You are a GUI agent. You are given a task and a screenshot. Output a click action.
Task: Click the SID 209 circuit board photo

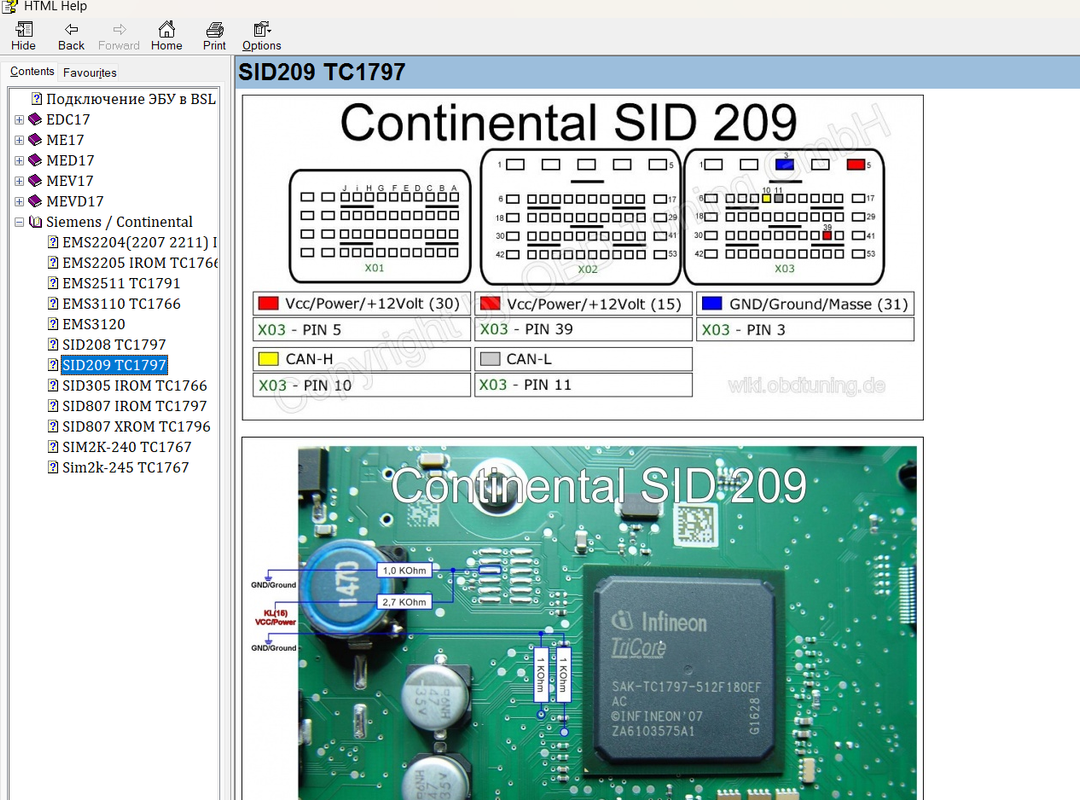[607, 623]
